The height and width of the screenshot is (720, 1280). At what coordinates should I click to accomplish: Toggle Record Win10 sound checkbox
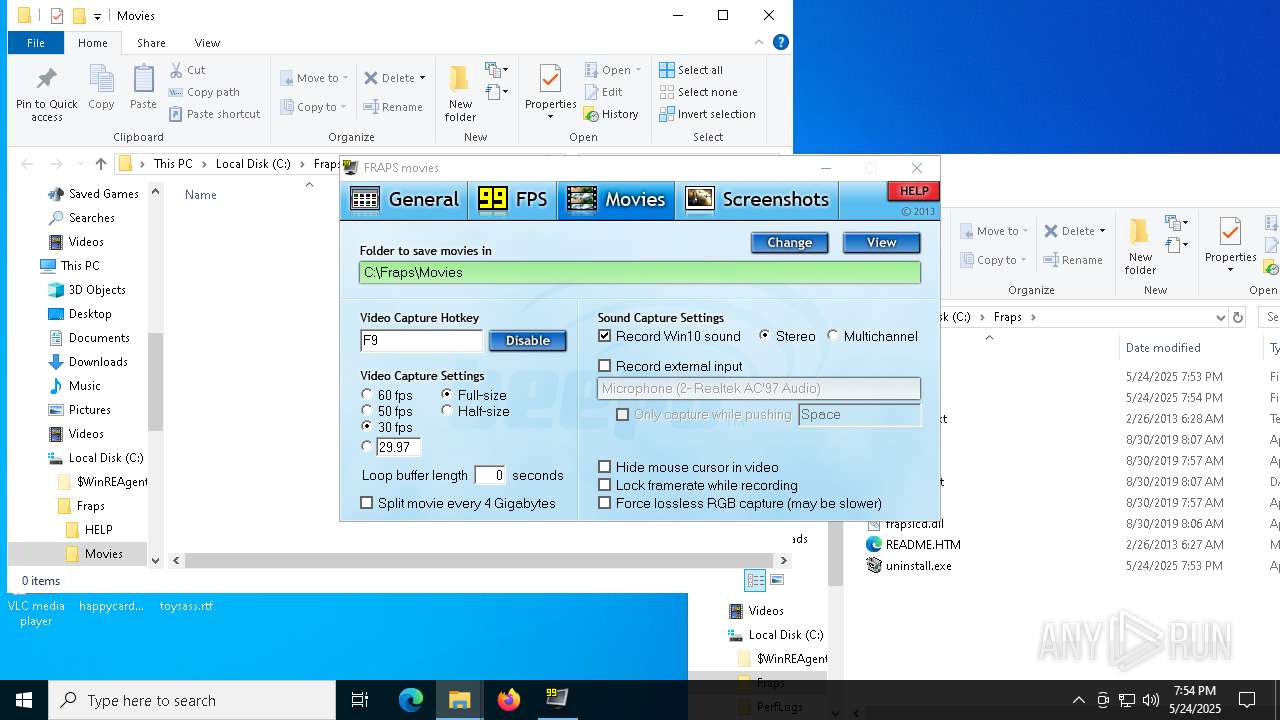click(x=604, y=336)
